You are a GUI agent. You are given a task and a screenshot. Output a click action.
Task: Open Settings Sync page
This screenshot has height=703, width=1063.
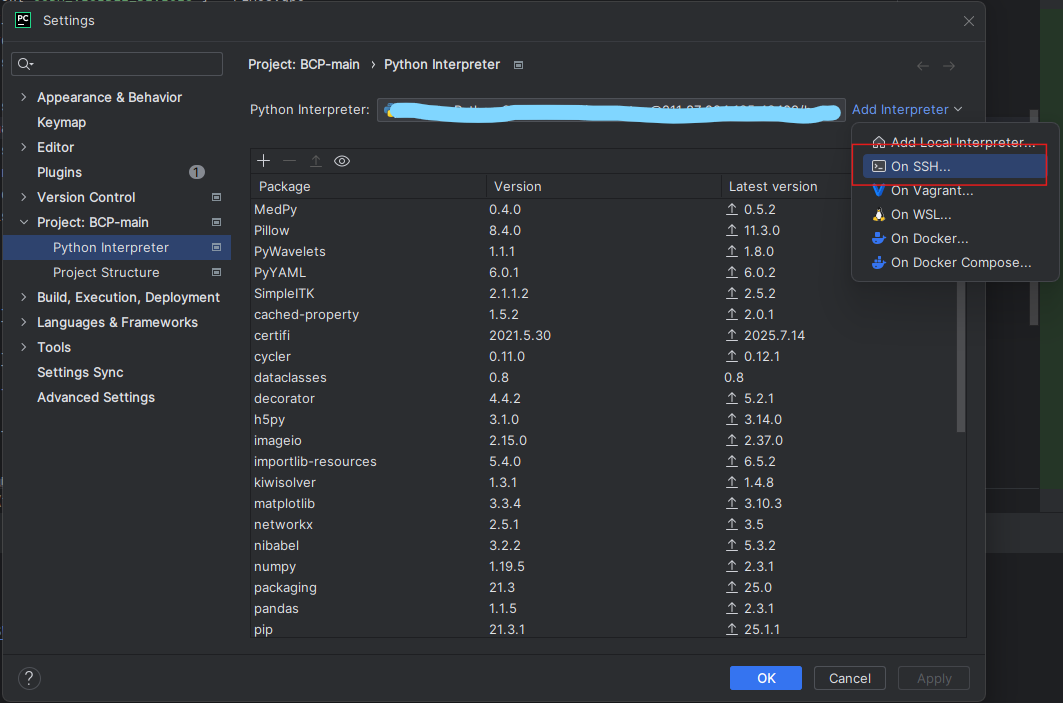tap(80, 372)
